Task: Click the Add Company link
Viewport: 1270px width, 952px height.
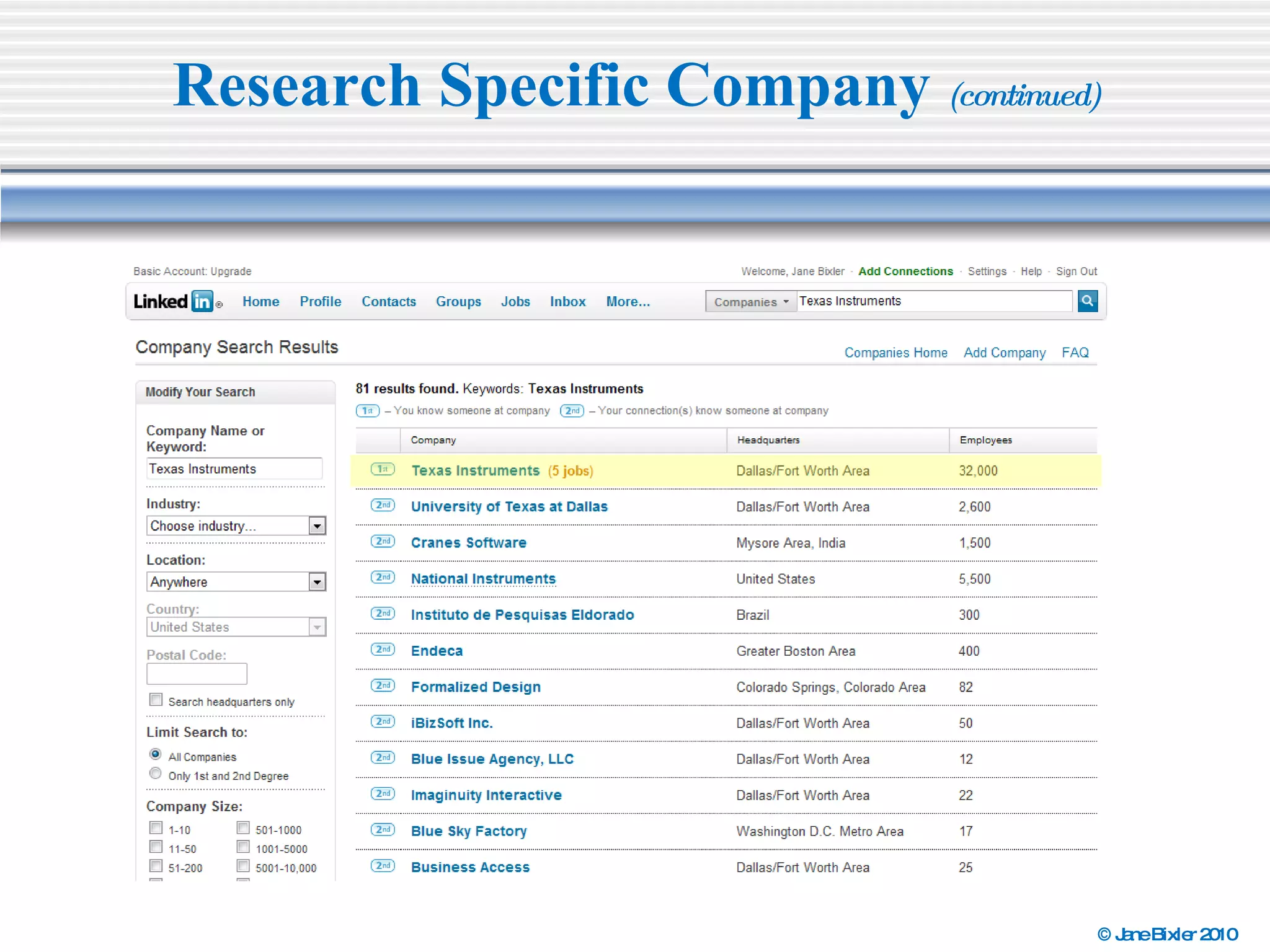Action: pyautogui.click(x=1004, y=353)
